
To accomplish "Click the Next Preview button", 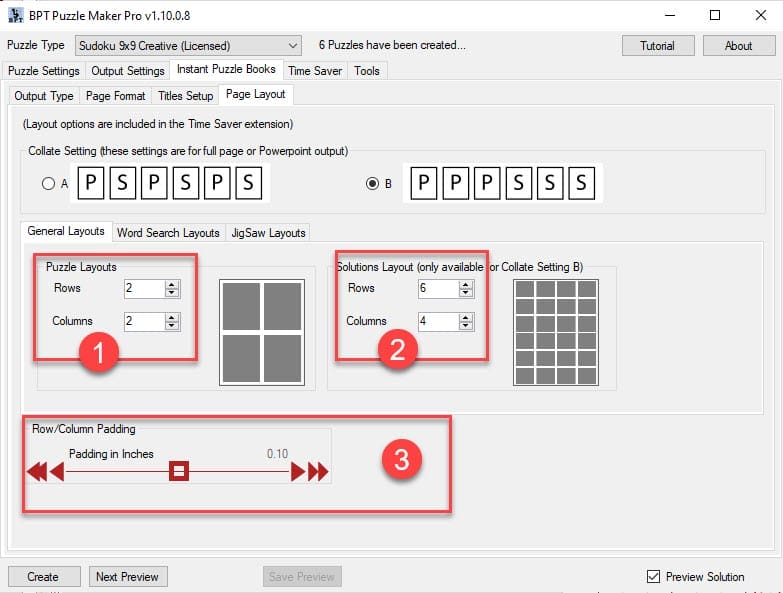I will click(127, 577).
